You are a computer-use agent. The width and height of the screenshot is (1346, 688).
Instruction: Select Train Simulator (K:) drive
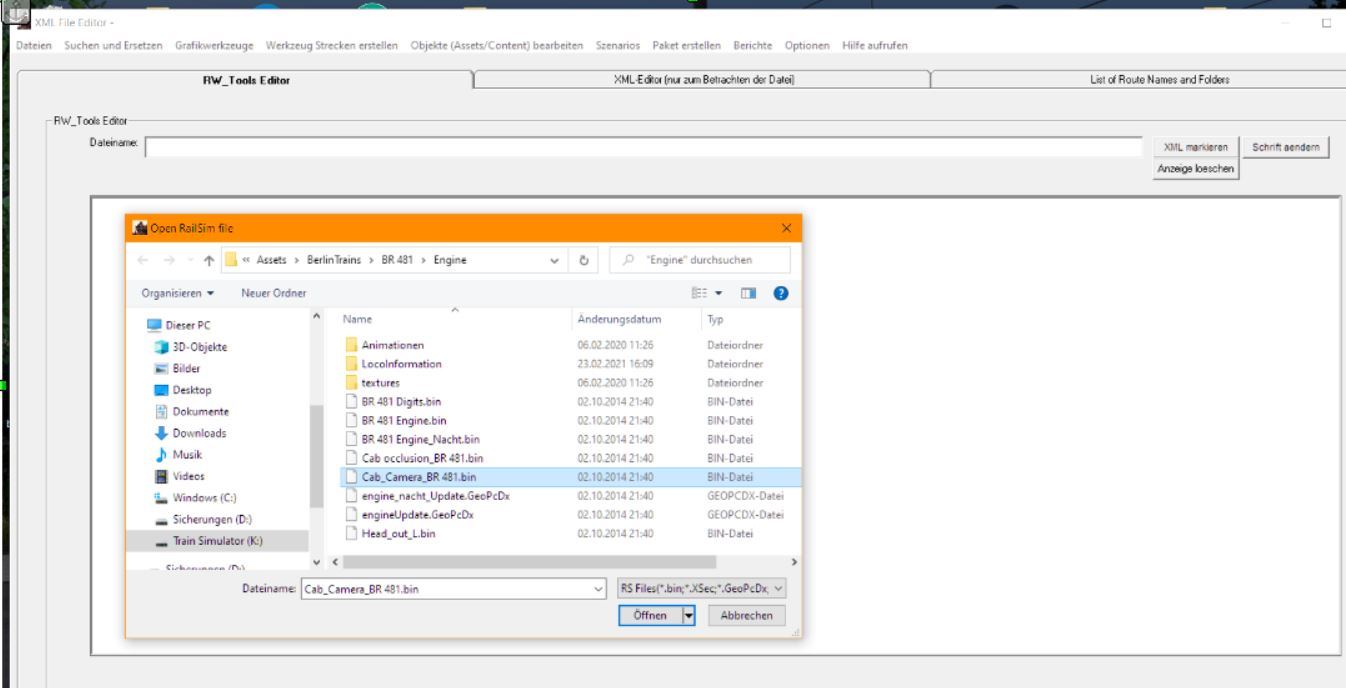click(217, 541)
